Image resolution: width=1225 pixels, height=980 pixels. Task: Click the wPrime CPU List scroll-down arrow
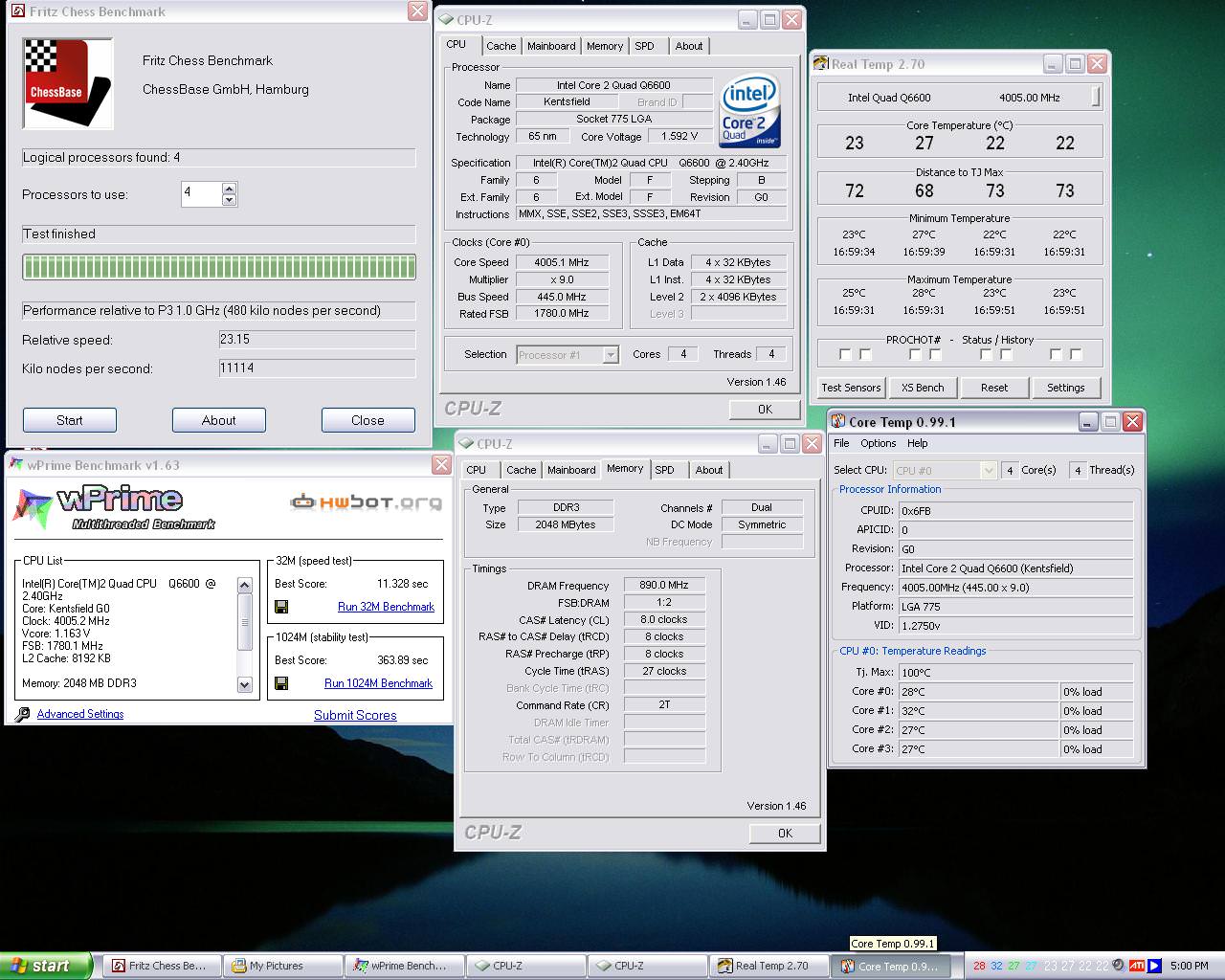[244, 684]
